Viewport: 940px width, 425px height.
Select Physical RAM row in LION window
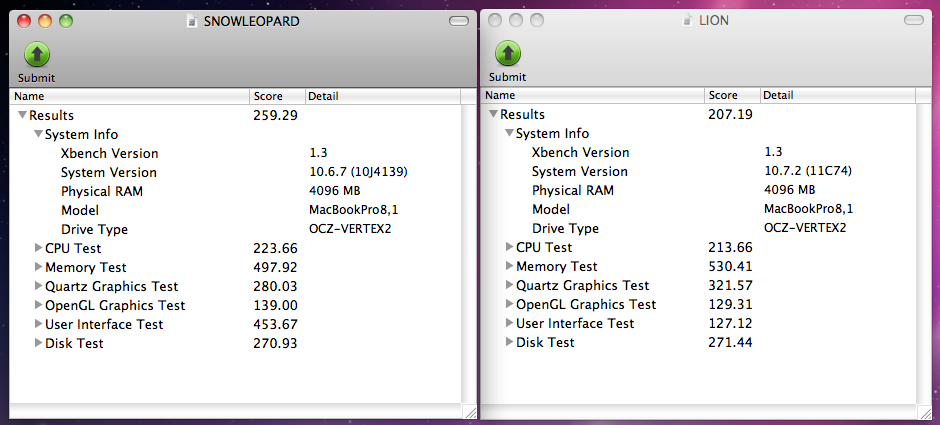click(698, 191)
